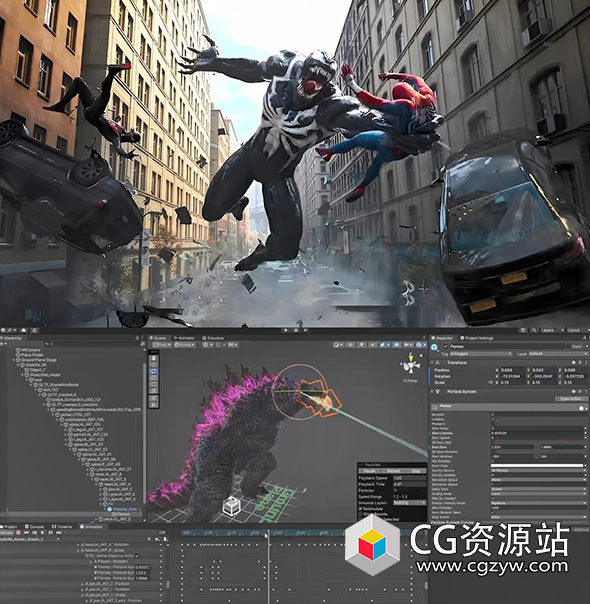Click the Preview button in Animation window
Screen dimensions: 590x604
(7, 532)
